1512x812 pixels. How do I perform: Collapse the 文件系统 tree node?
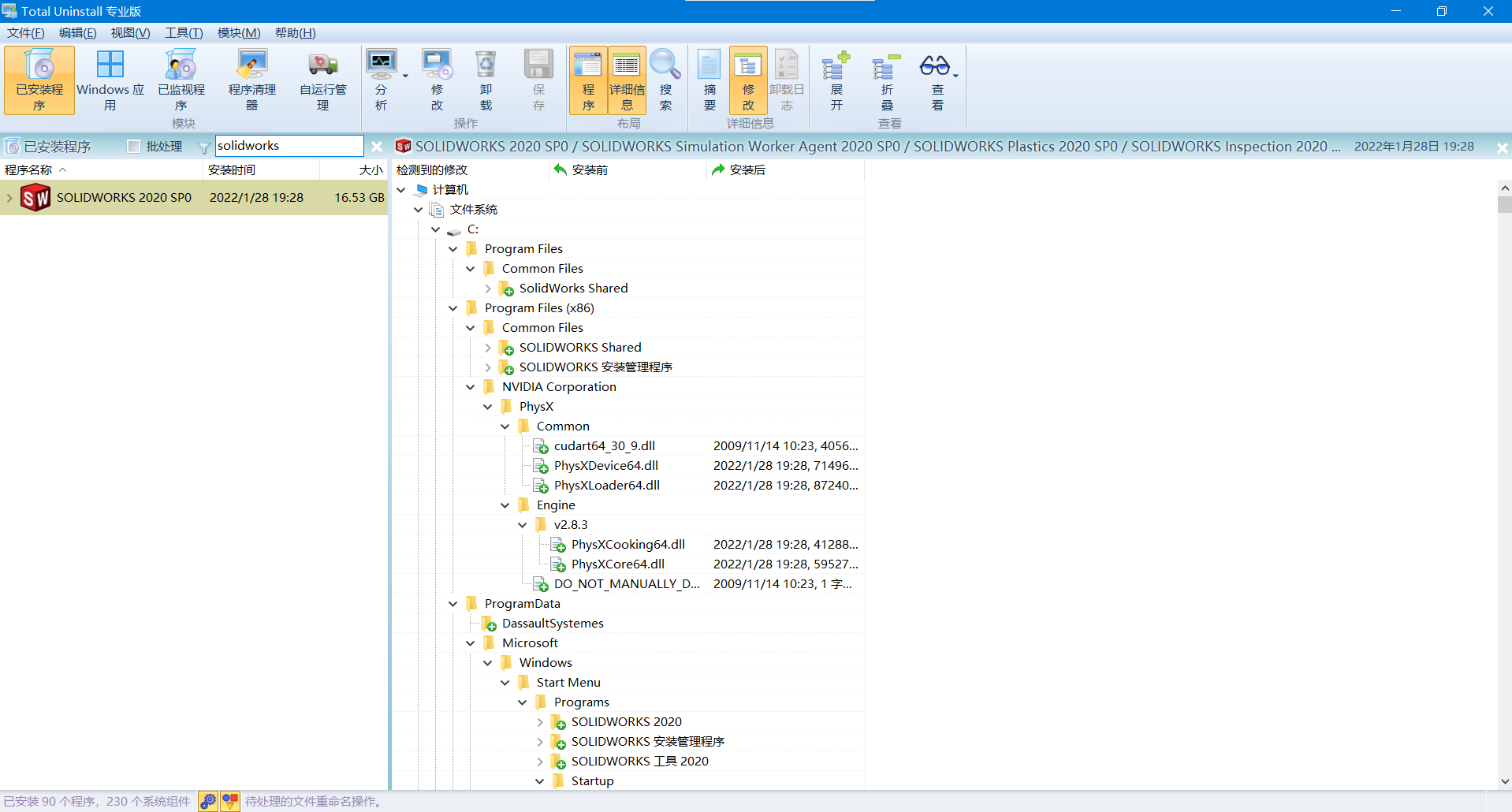[x=419, y=210]
